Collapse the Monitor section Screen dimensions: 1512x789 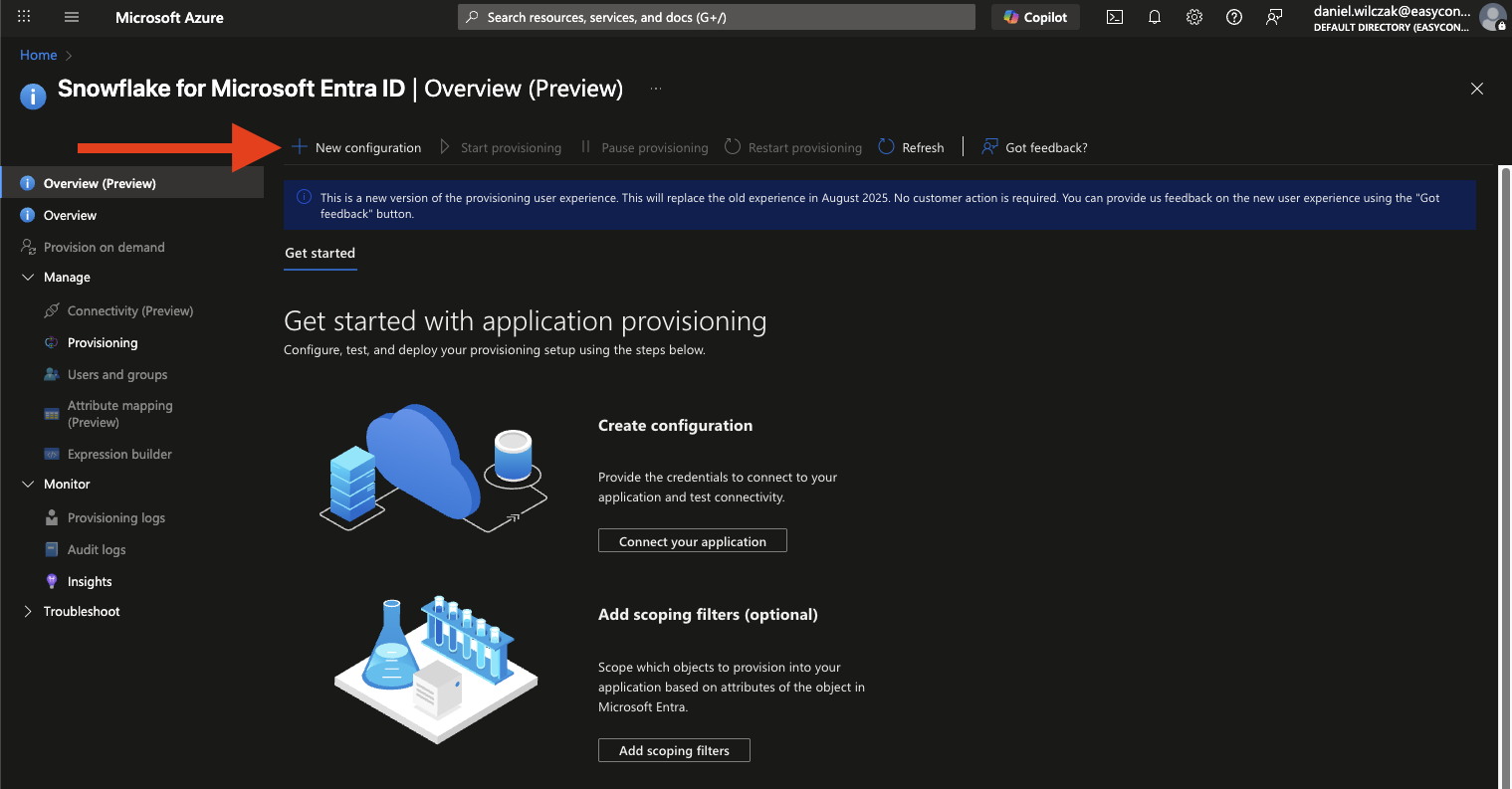point(28,485)
